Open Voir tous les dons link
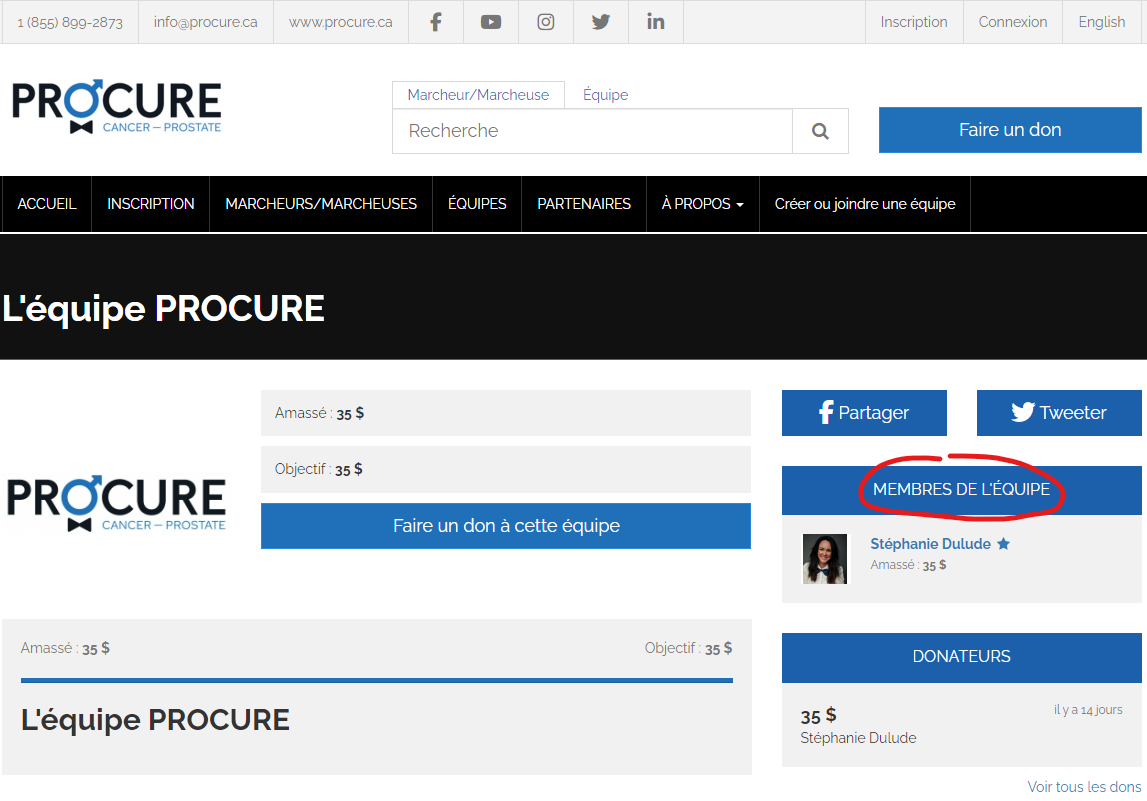The height and width of the screenshot is (801, 1147). 1084,787
